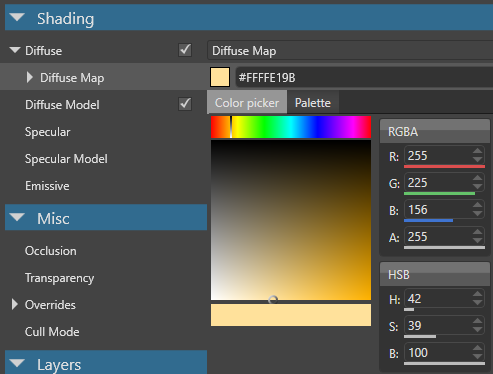Viewport: 493px width, 374px height.
Task: Increase the alpha value with up arrow
Action: [478, 232]
